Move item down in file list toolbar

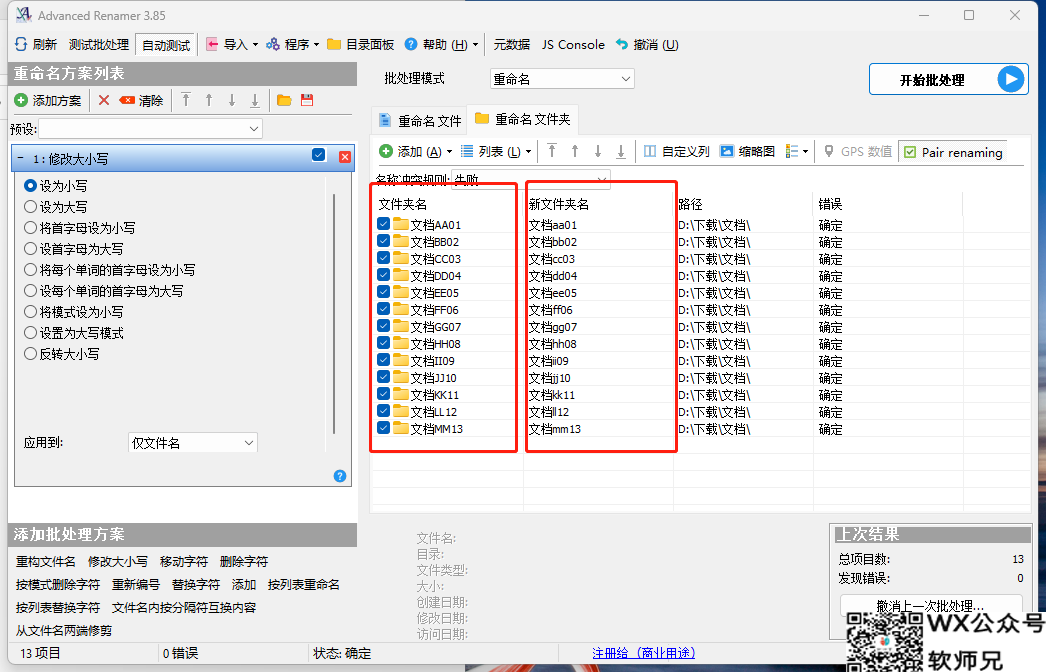[x=598, y=151]
